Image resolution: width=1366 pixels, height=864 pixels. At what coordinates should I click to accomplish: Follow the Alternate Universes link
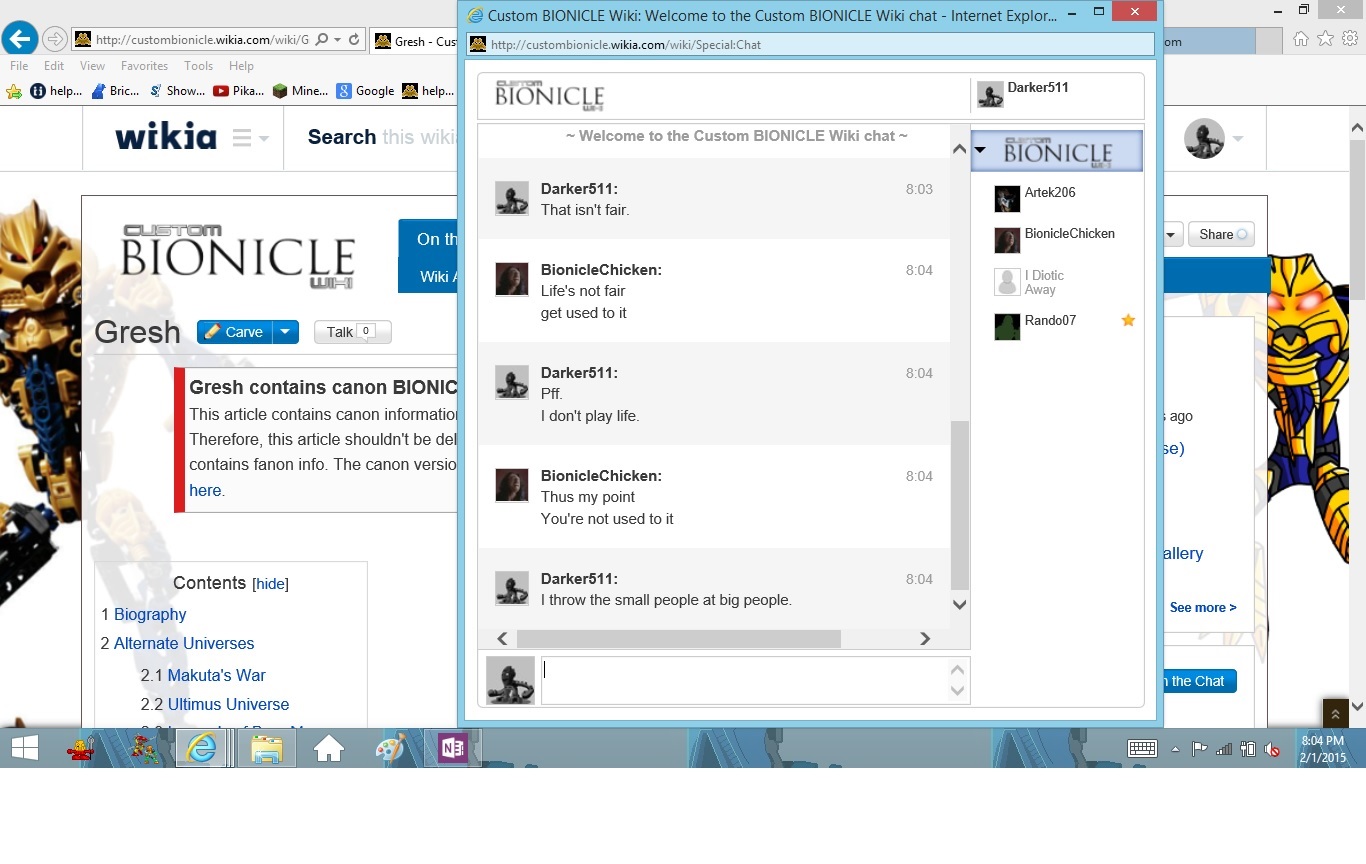click(x=184, y=643)
